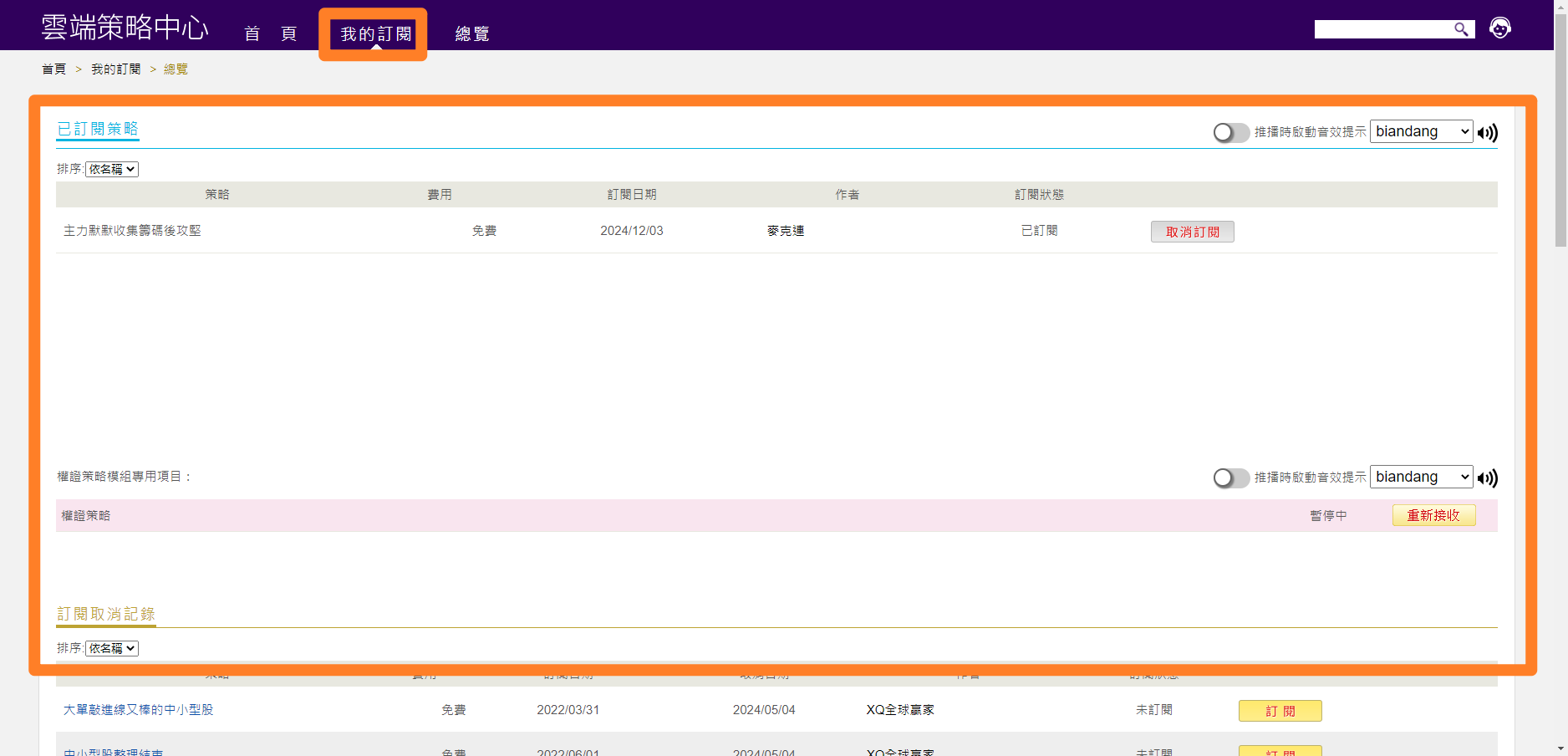This screenshot has width=1568, height=756.
Task: Click 訂閱 button for 大單敲進線又棒的中小型股
Action: [1280, 711]
